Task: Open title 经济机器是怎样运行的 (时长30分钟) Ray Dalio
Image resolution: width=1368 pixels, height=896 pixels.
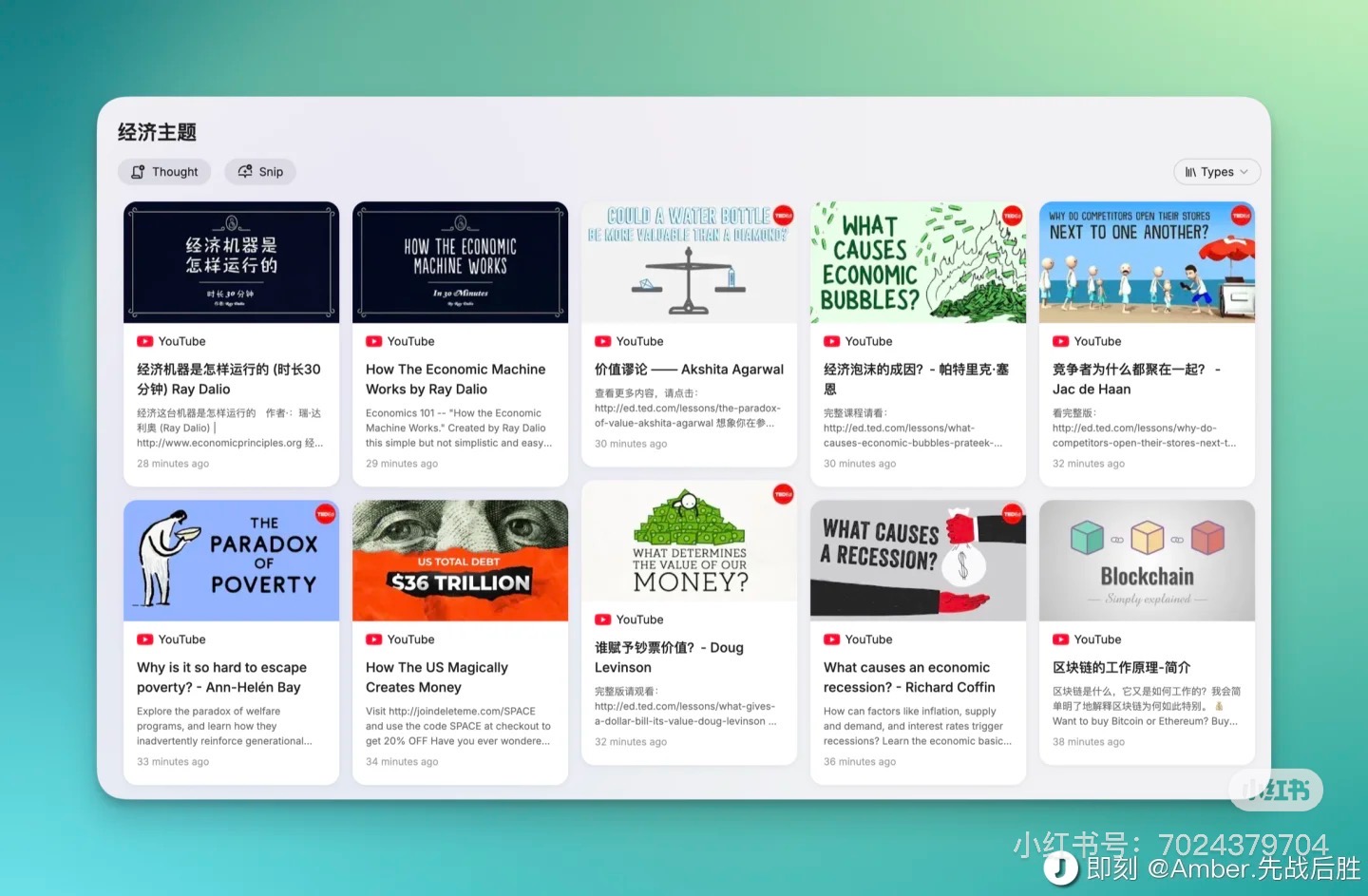Action: [x=229, y=379]
